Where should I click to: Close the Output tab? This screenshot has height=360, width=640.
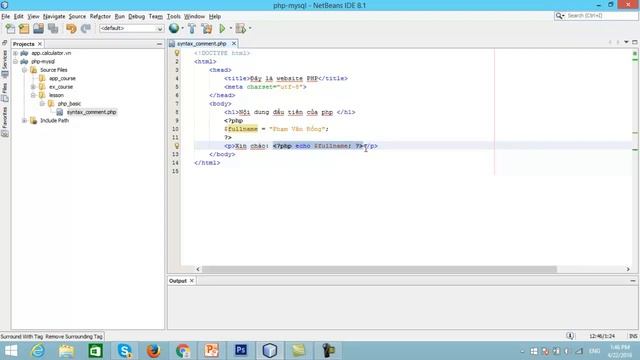point(191,281)
